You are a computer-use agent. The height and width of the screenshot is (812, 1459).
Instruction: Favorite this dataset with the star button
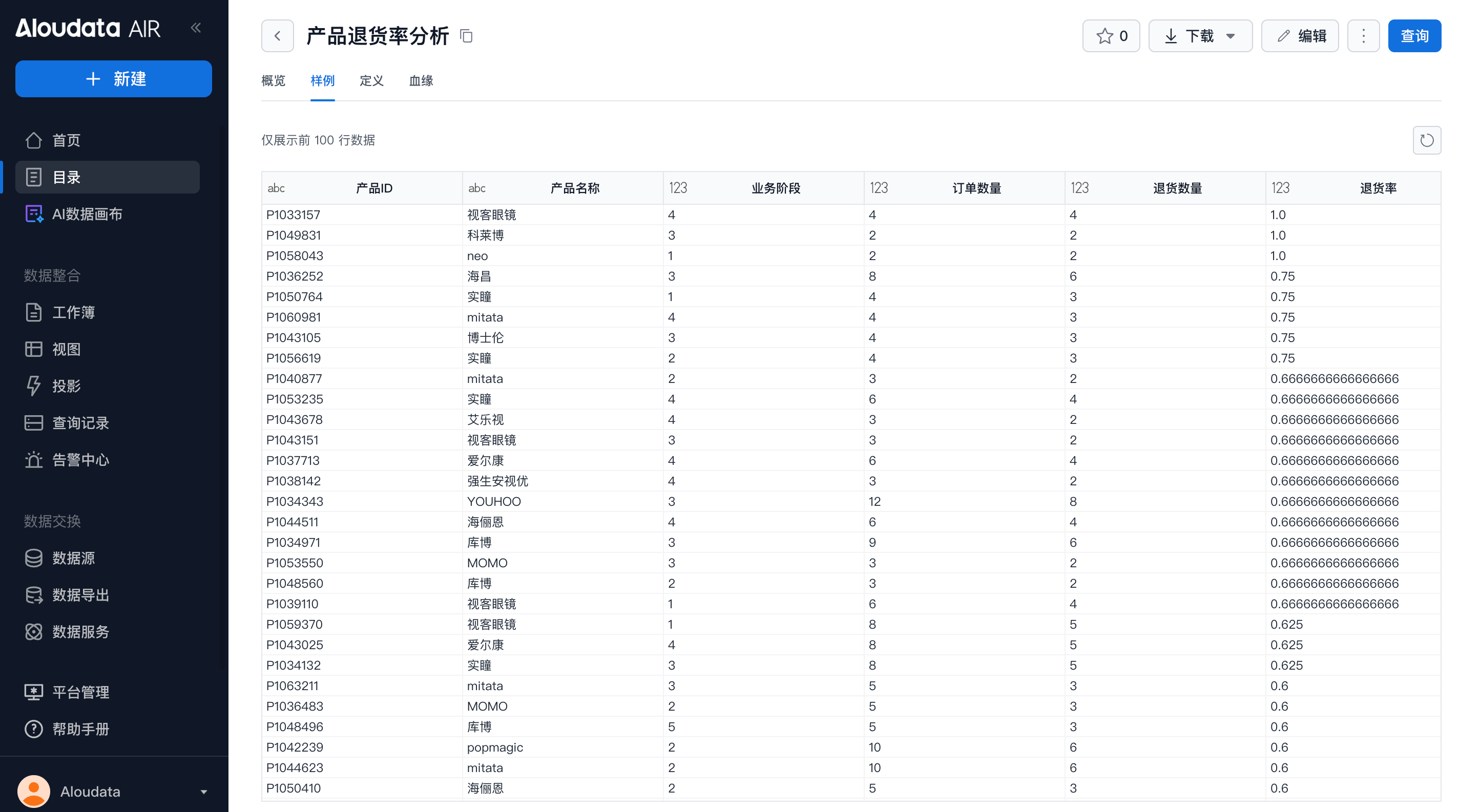point(1111,36)
